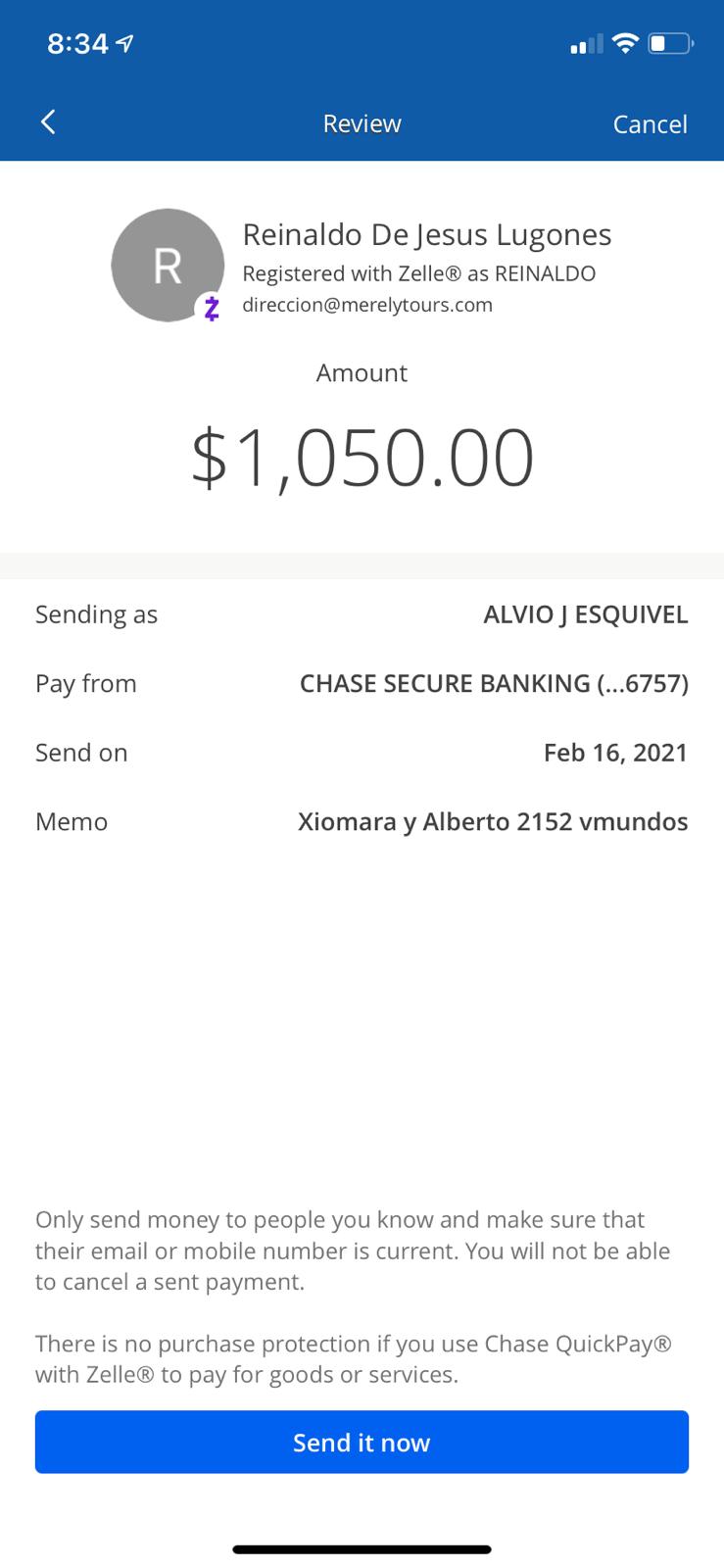
Task: Tap the home indicator bar
Action: [362, 1549]
